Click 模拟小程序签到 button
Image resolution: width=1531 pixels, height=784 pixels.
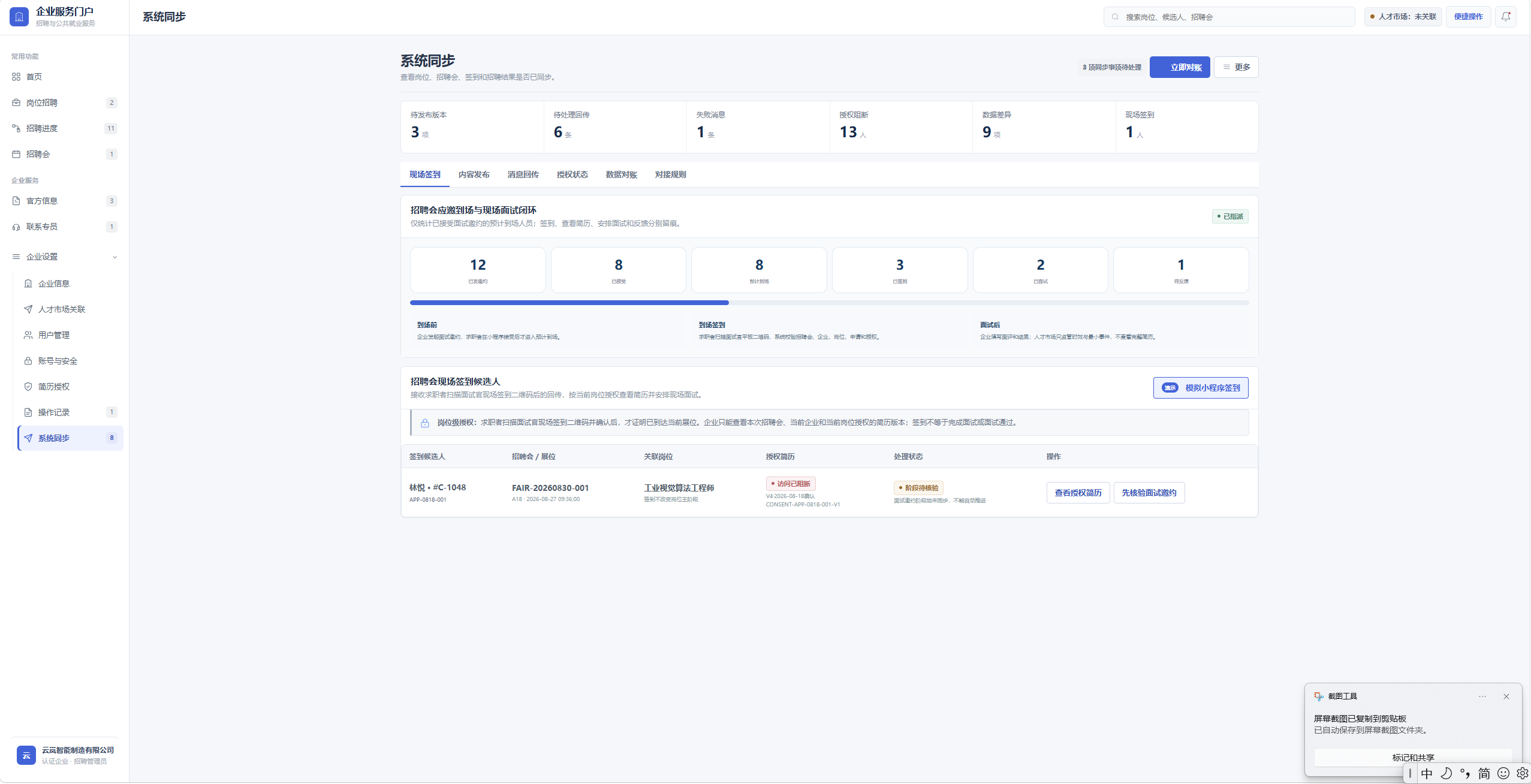coord(1201,388)
